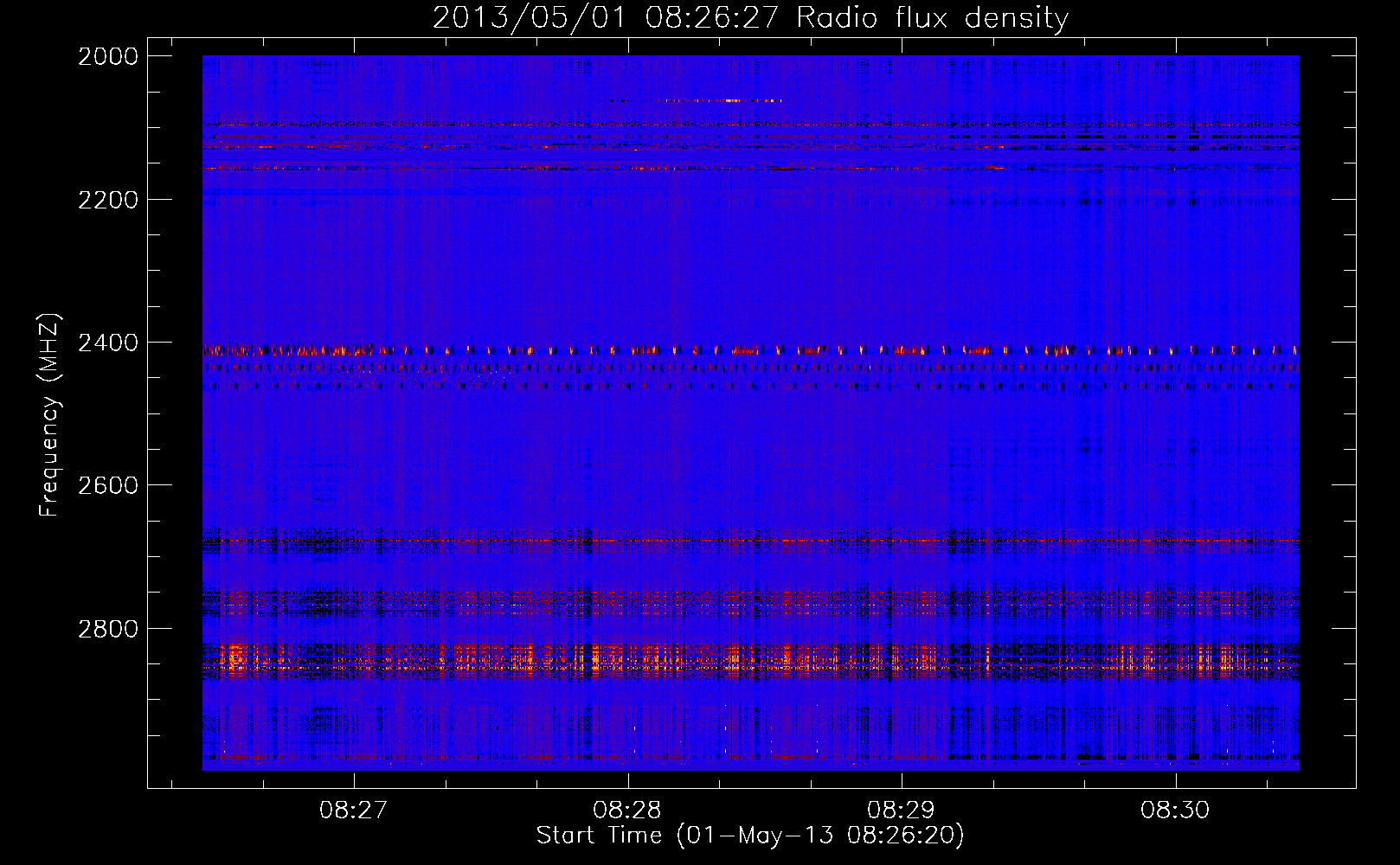Click the 2800 frequency tick label

tap(108, 628)
